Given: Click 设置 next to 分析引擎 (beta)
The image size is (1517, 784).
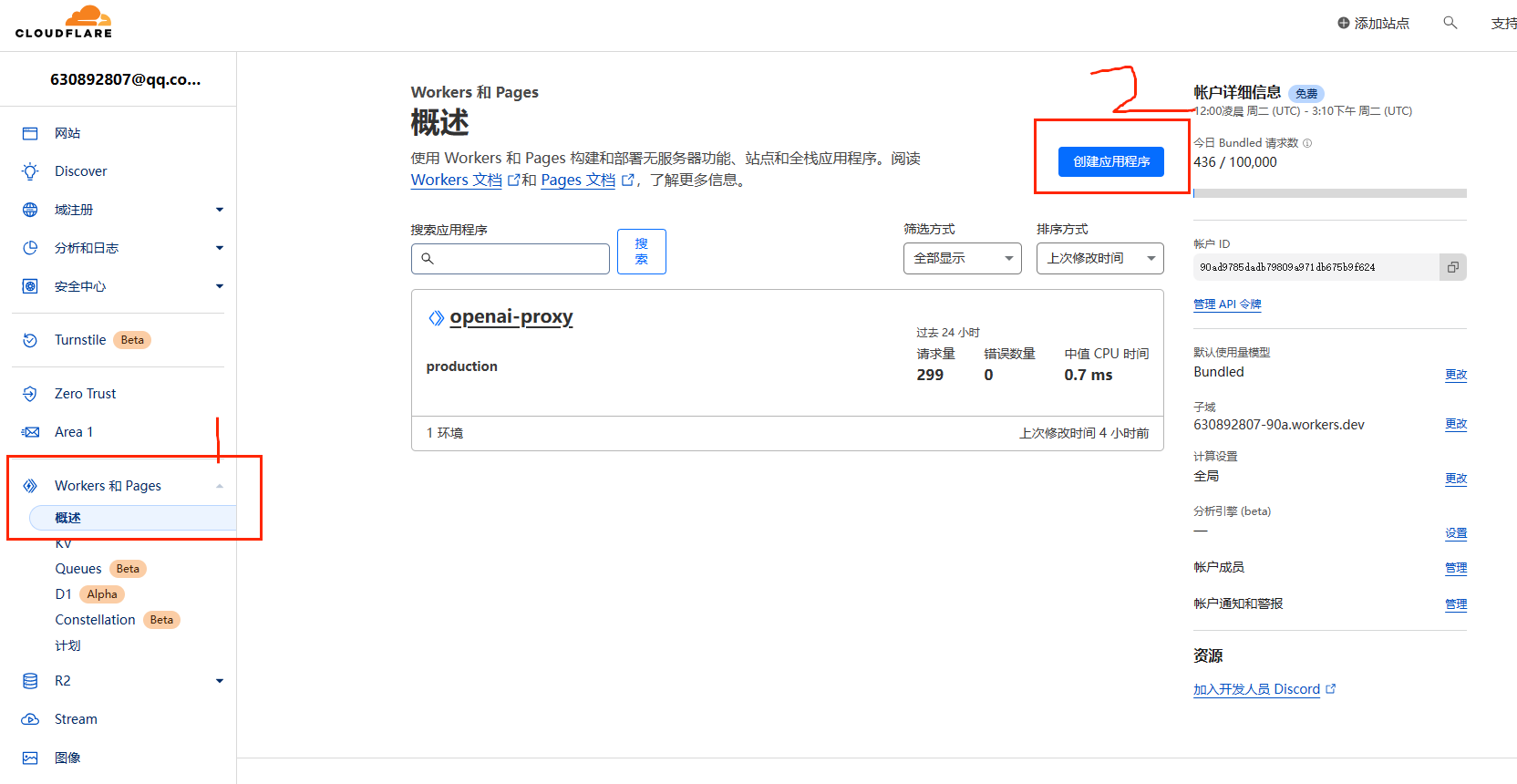Looking at the screenshot, I should coord(1456,533).
